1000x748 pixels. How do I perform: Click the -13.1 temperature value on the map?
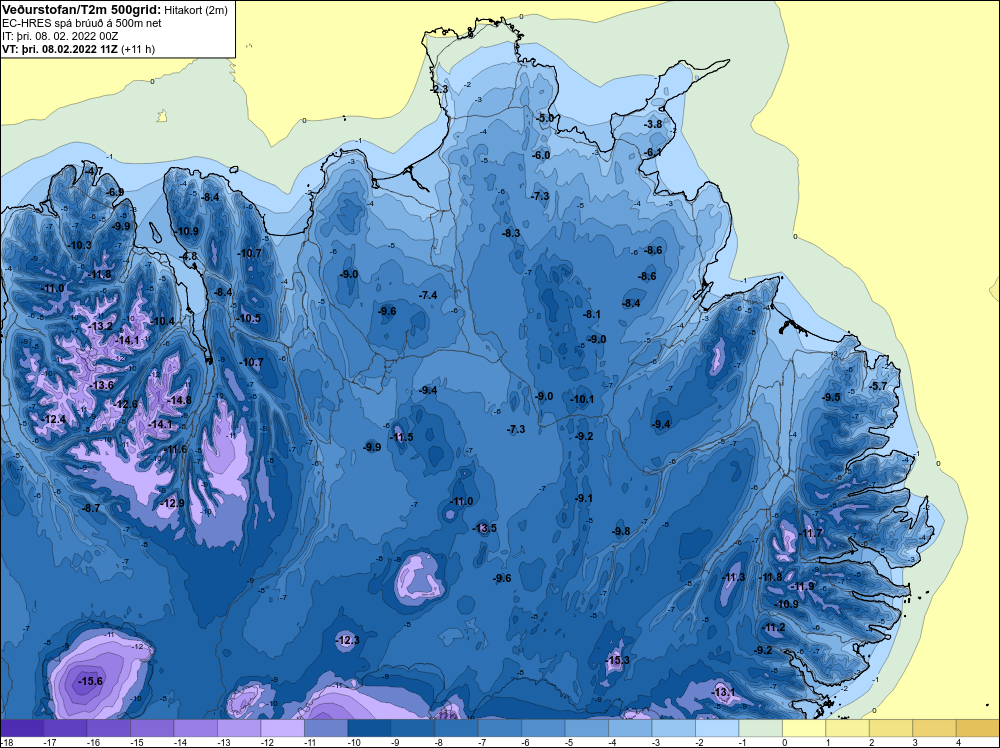point(723,692)
